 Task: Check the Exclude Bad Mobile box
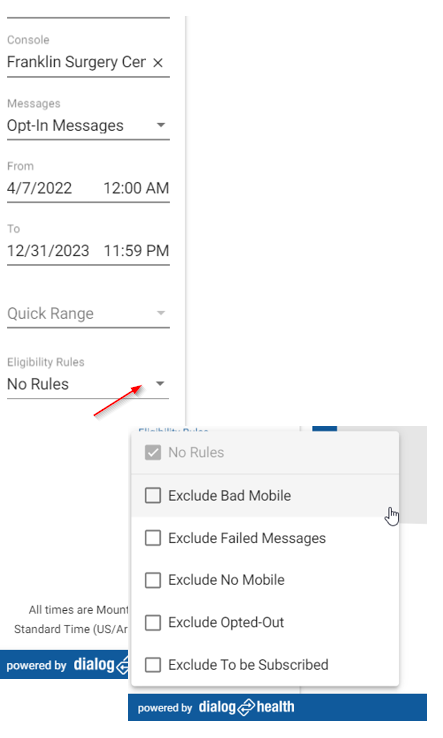[153, 496]
